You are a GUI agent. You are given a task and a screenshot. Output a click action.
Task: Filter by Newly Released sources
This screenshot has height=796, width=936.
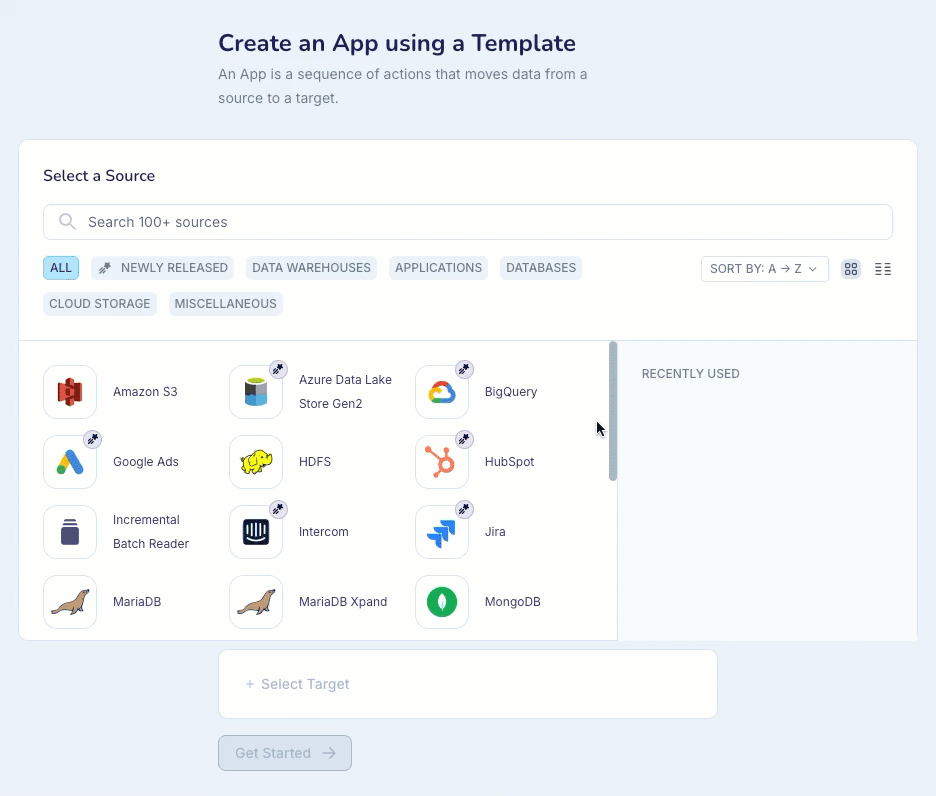pyautogui.click(x=162, y=268)
